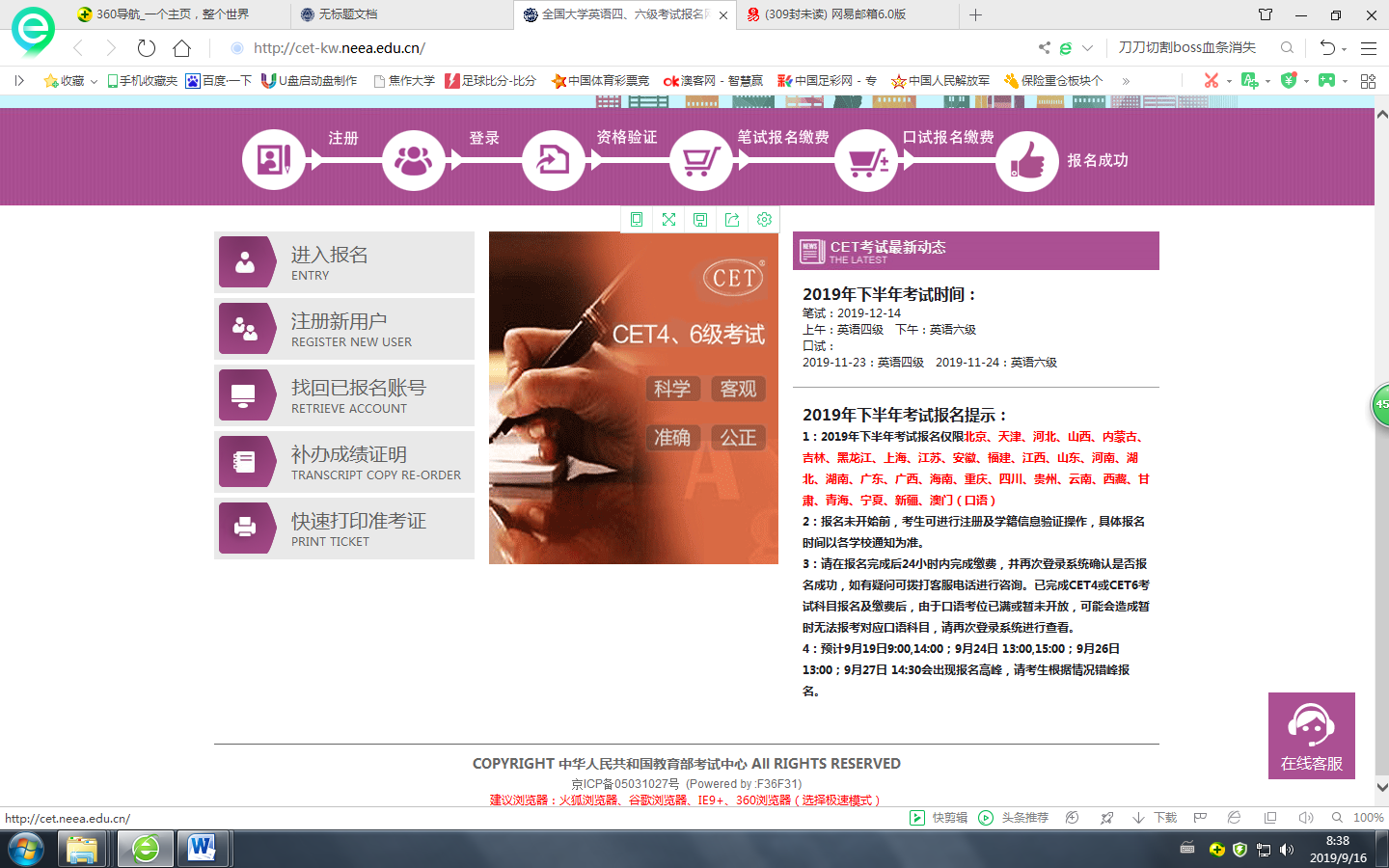The height and width of the screenshot is (868, 1389).
Task: Open the green gear settings icon above the image
Action: click(764, 220)
